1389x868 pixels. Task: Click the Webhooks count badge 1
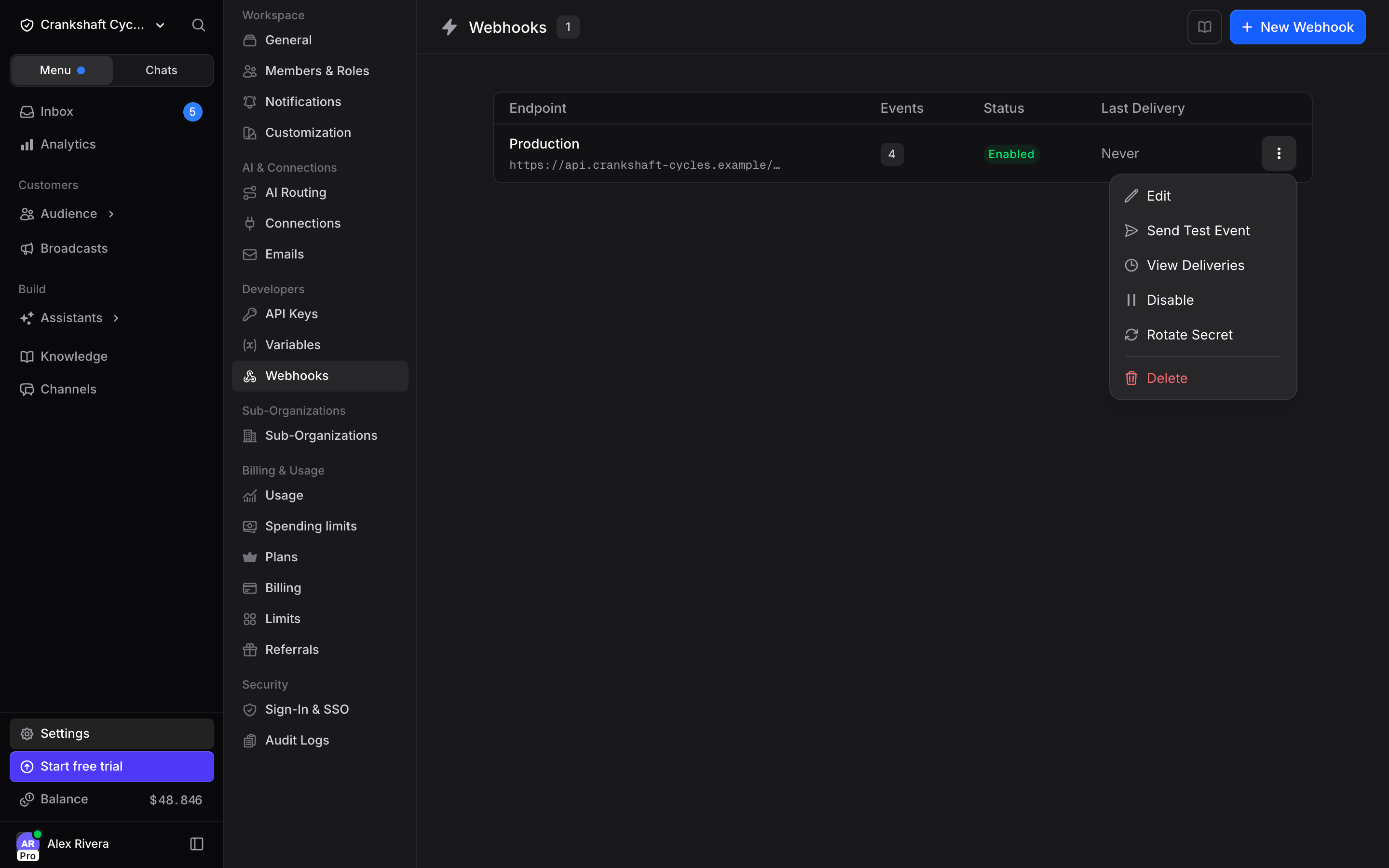coord(568,27)
